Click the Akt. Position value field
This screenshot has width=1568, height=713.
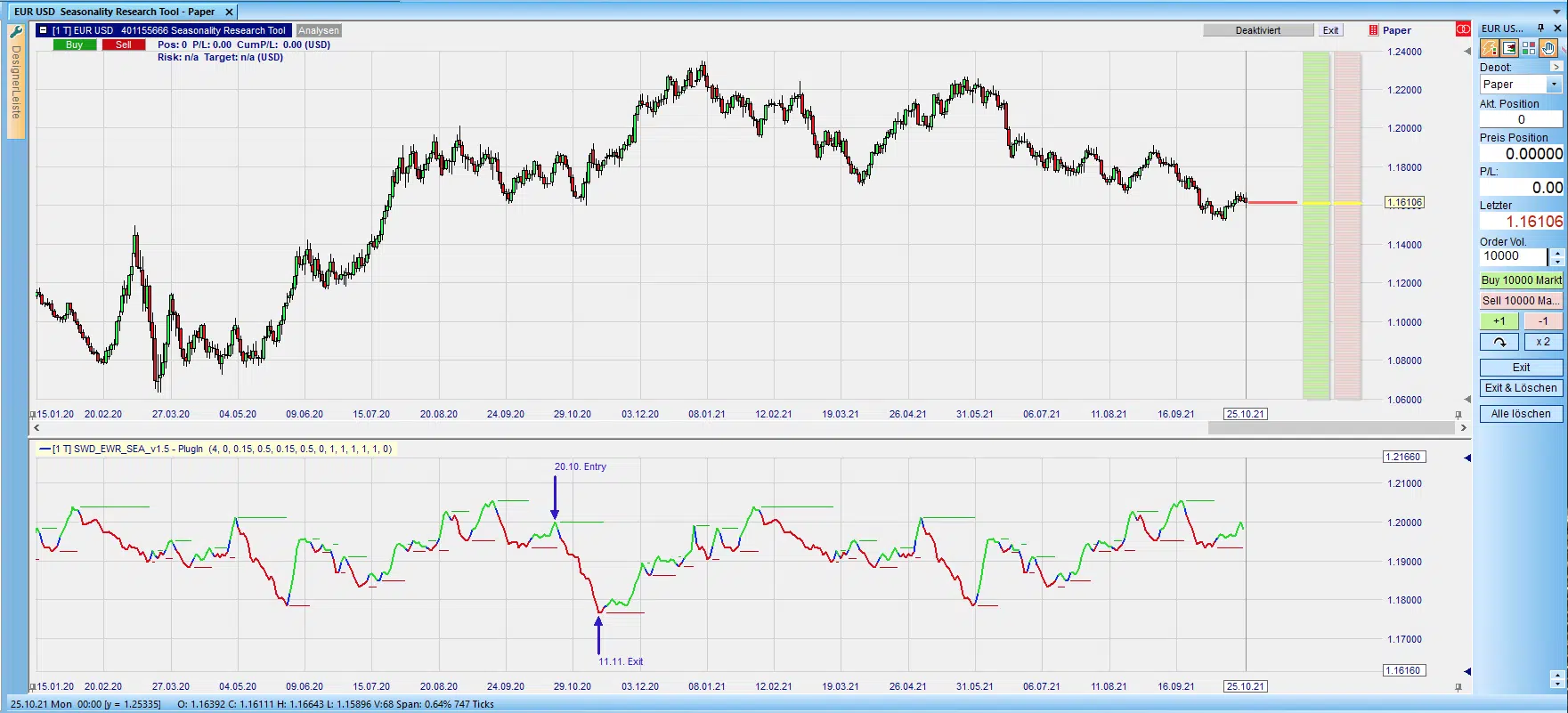[x=1521, y=119]
